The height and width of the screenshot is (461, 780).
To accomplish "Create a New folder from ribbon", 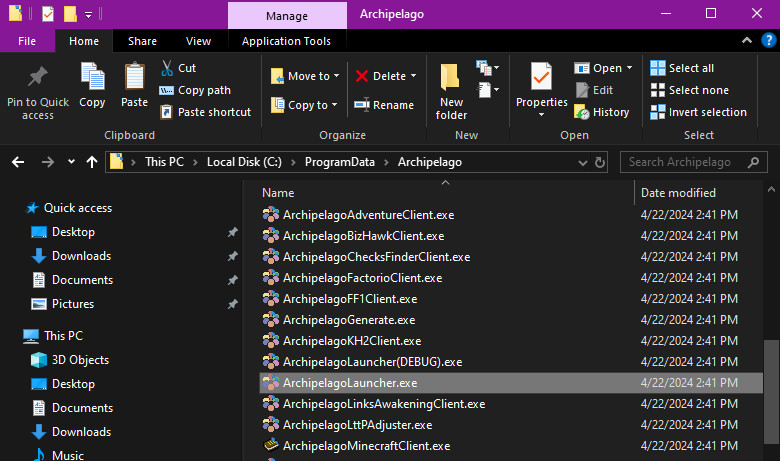I will (x=451, y=78).
